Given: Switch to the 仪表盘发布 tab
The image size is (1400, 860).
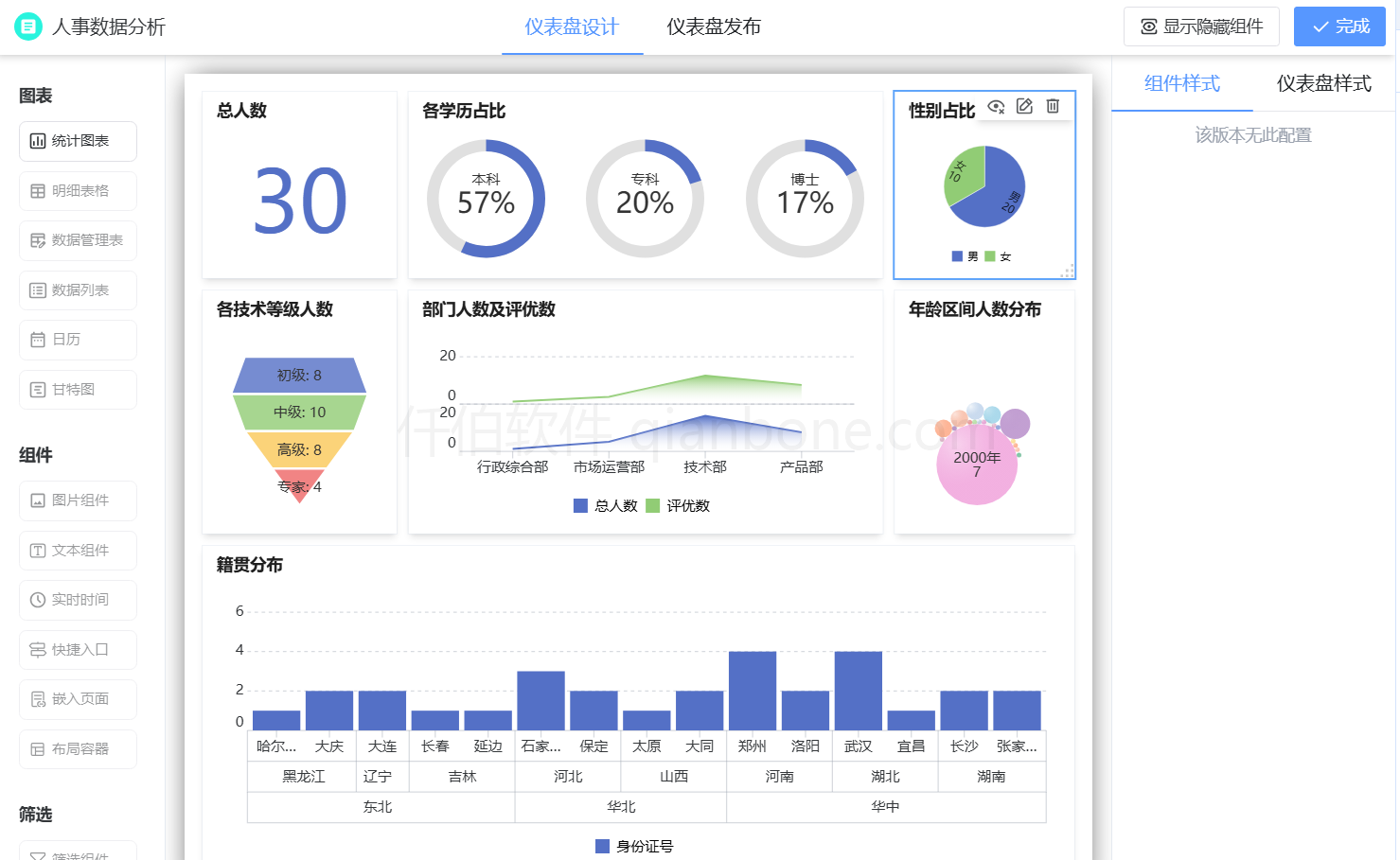Looking at the screenshot, I should pos(713,26).
